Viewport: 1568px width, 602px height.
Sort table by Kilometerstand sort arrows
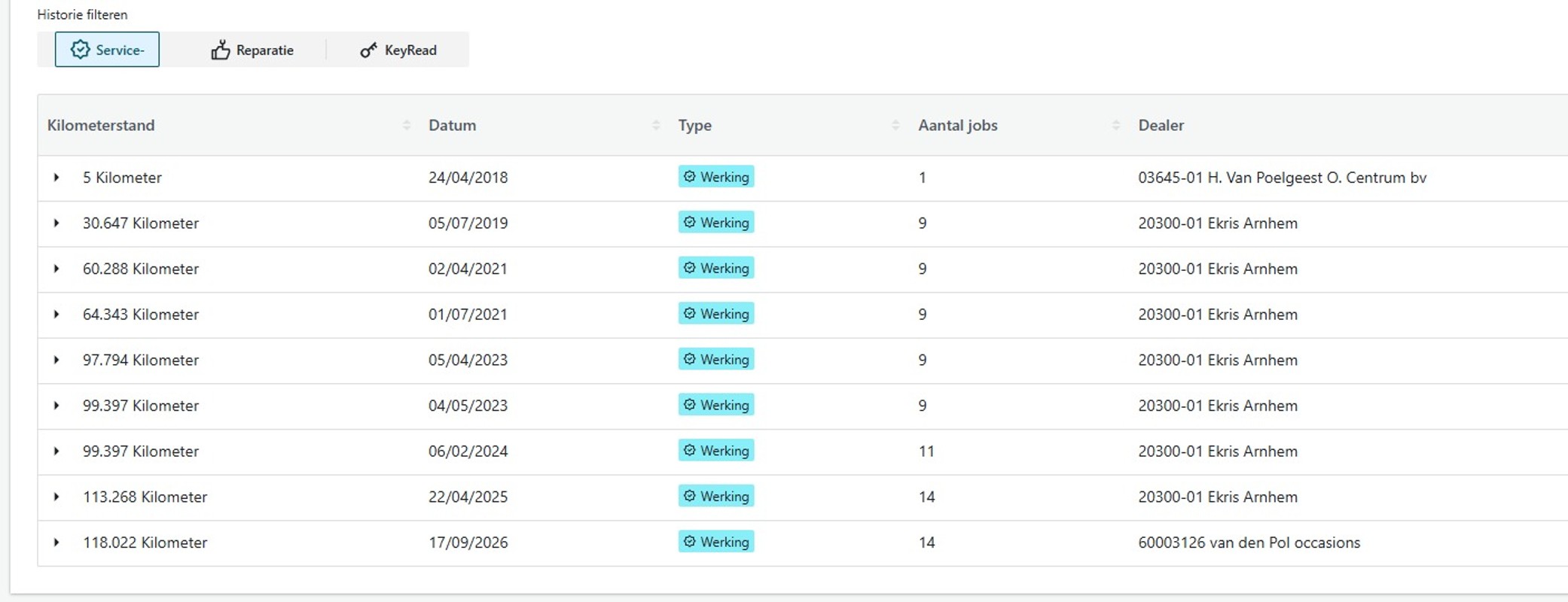pos(407,125)
